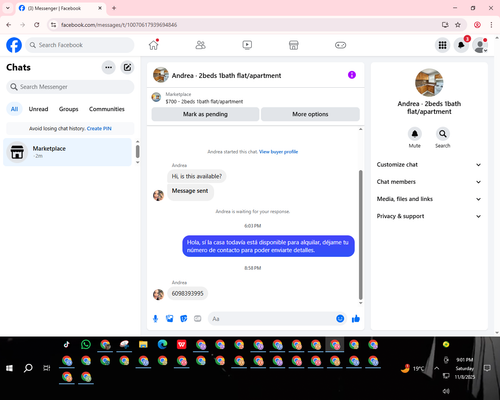Open the Marketplace icon in top navigation

(294, 45)
